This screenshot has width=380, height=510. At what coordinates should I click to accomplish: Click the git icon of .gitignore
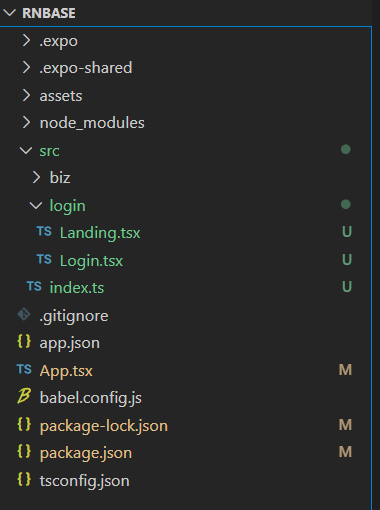pos(24,314)
